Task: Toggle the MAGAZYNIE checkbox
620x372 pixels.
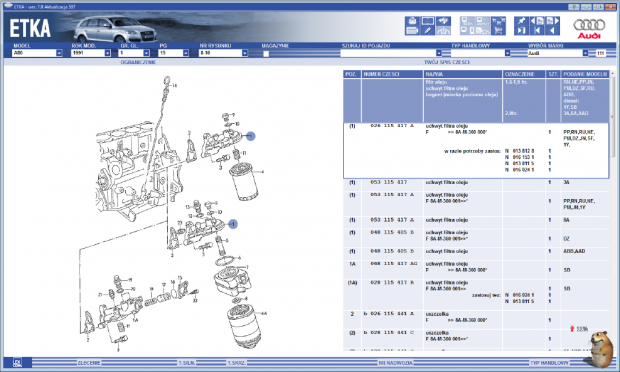Action: pos(266,53)
